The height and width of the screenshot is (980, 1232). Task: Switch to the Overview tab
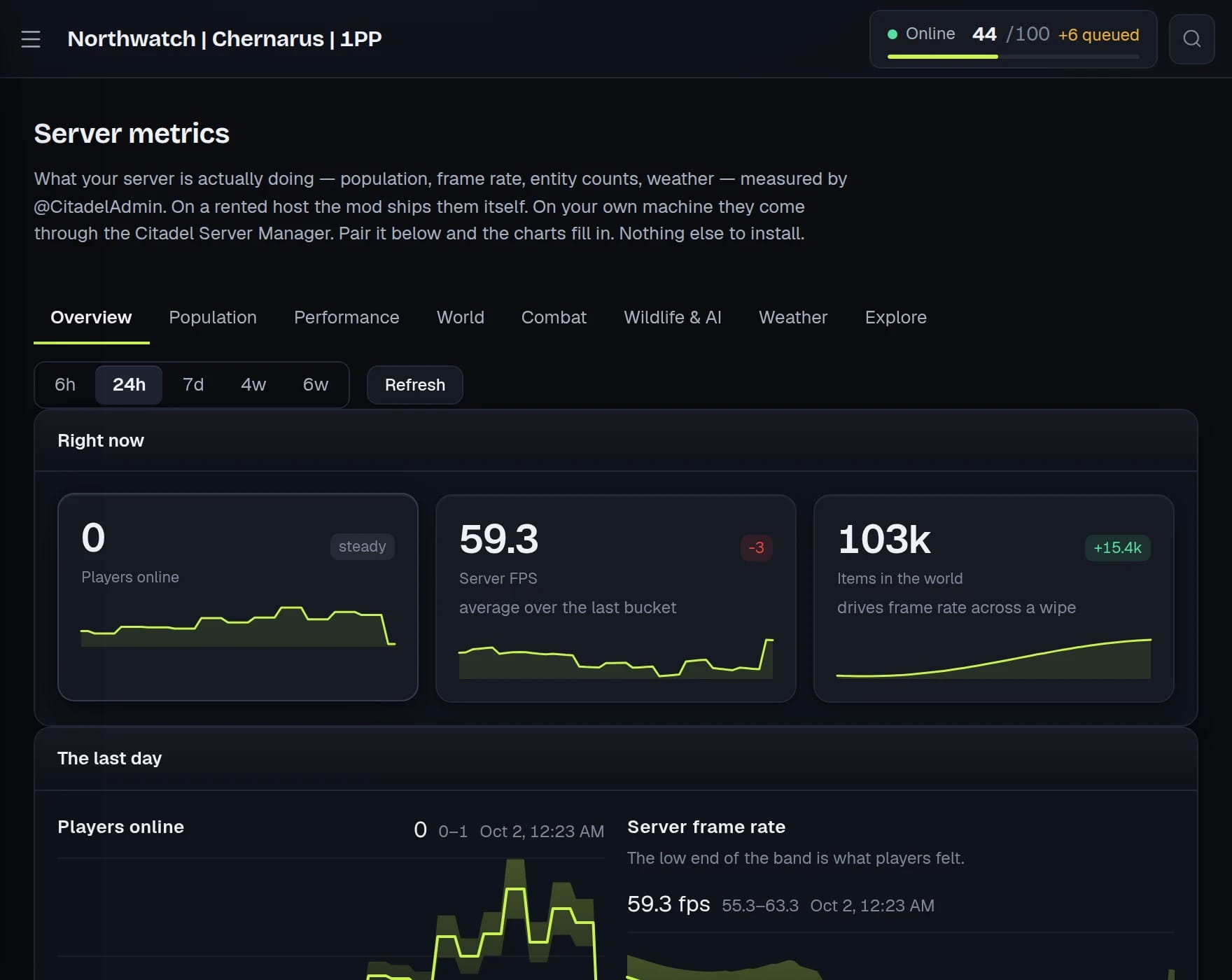pos(91,317)
